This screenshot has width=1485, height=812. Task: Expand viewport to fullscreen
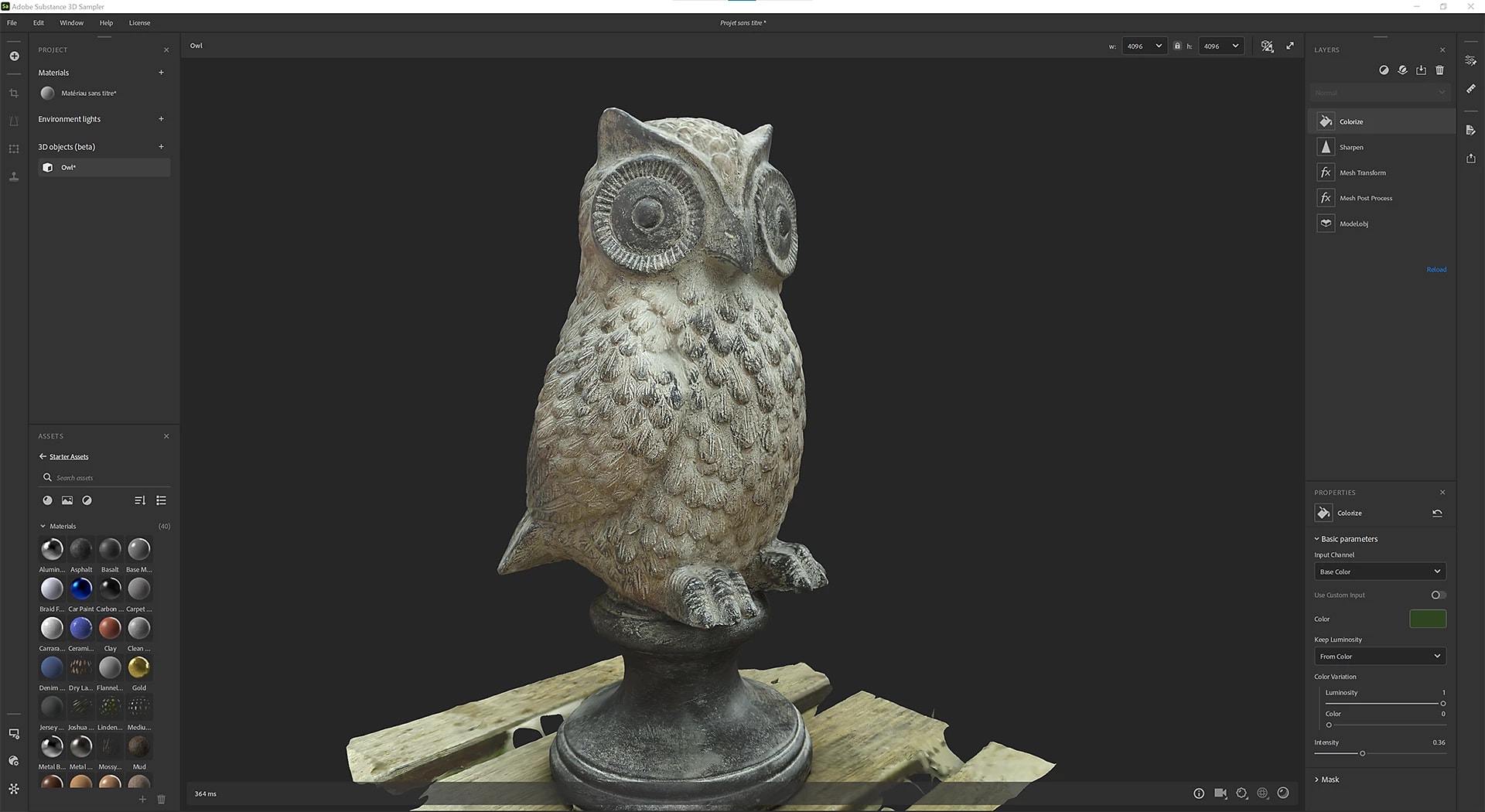1290,46
